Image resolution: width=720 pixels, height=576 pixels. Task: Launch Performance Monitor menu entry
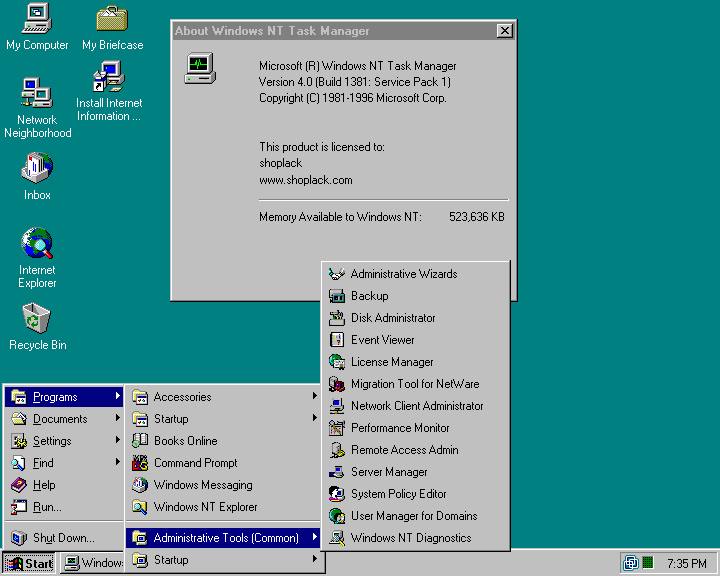click(416, 428)
